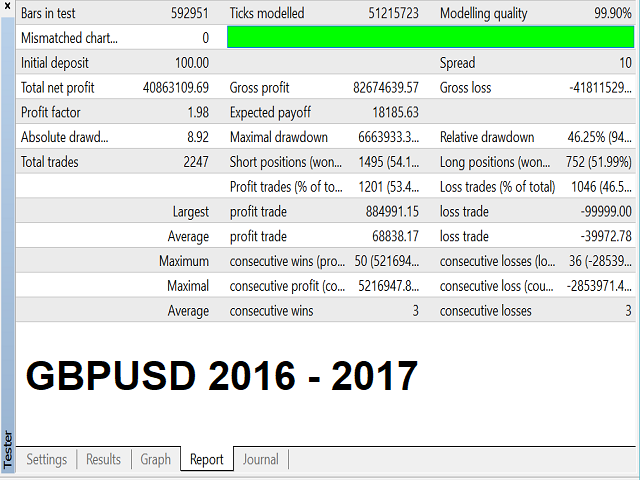
Task: Select maximum consecutive losses value 36 (-28539...
Action: [x=600, y=261]
